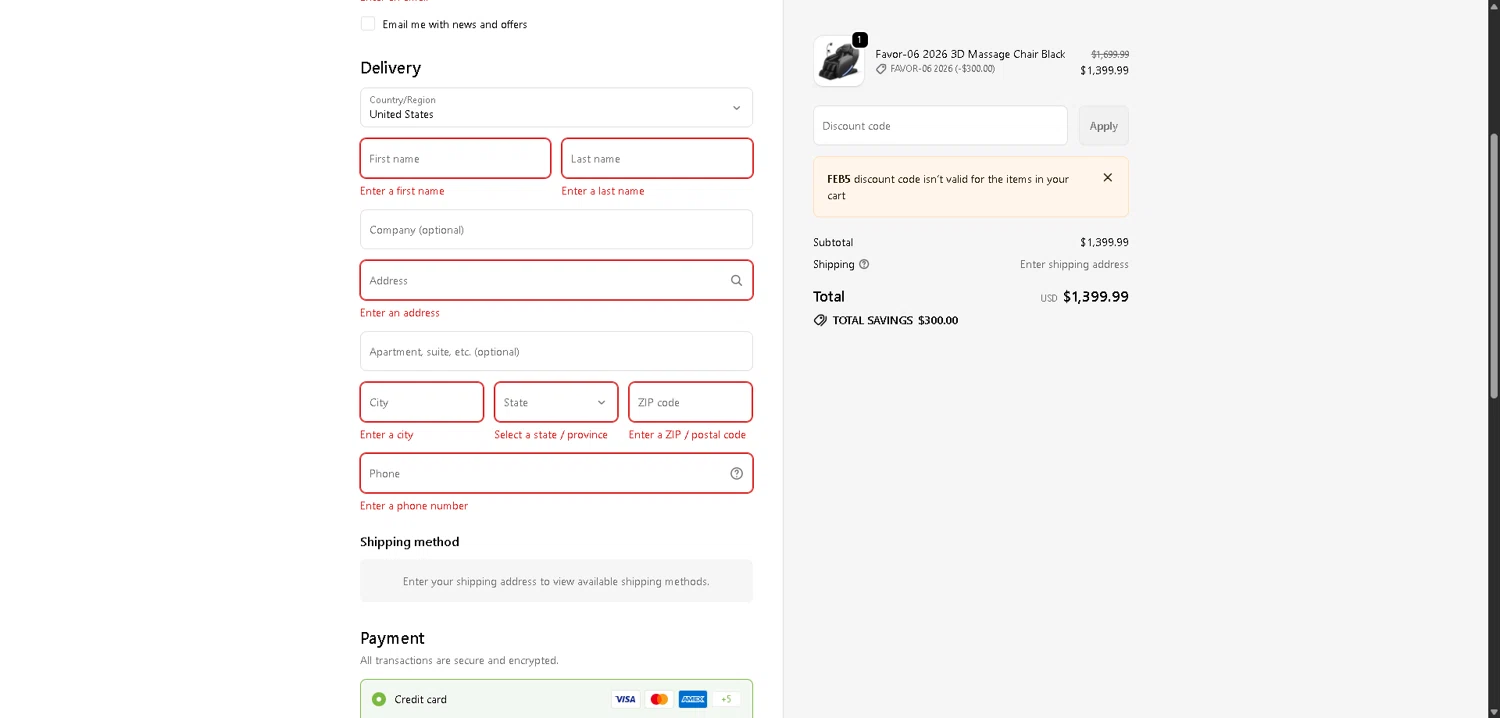The image size is (1500, 718).
Task: Click the First name field
Action: [455, 158]
